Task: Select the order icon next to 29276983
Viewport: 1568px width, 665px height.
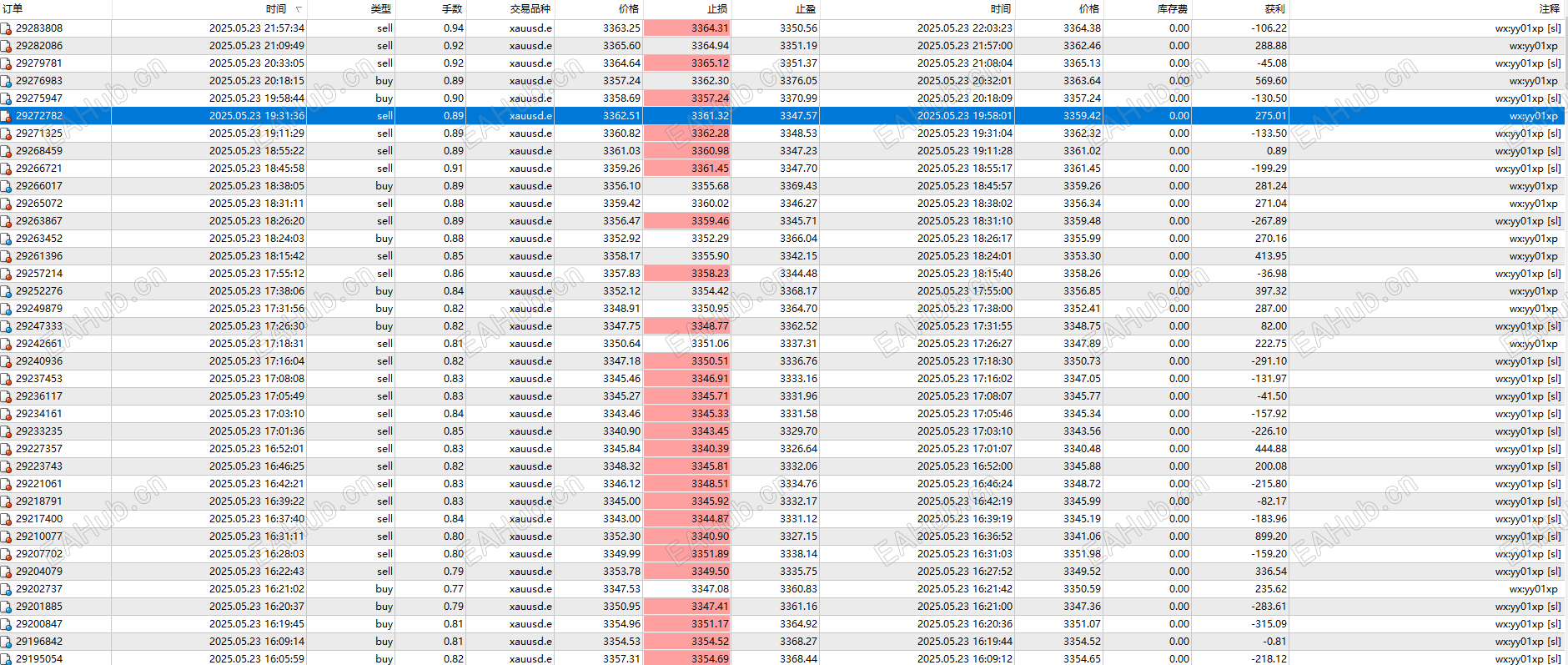Action: 6,81
